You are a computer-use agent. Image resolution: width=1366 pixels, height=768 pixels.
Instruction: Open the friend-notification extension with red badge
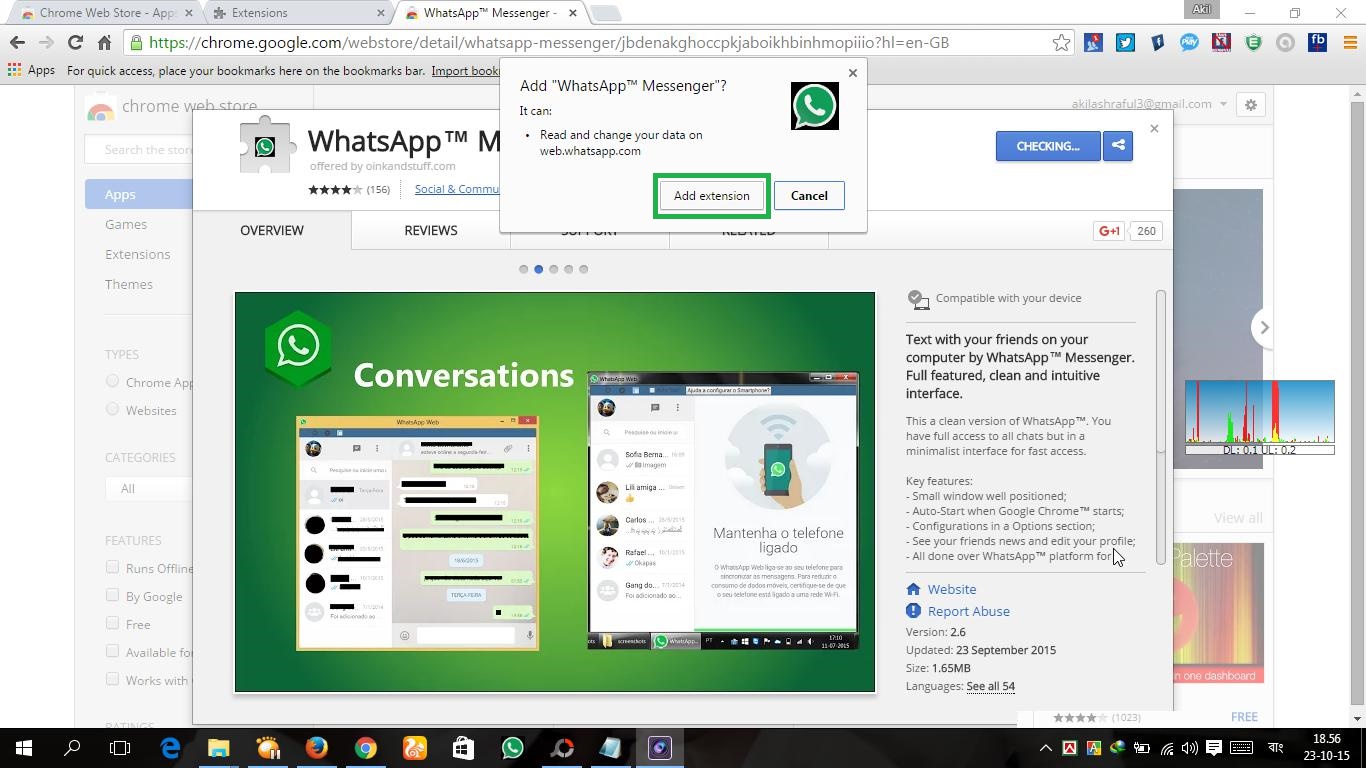[x=1094, y=42]
